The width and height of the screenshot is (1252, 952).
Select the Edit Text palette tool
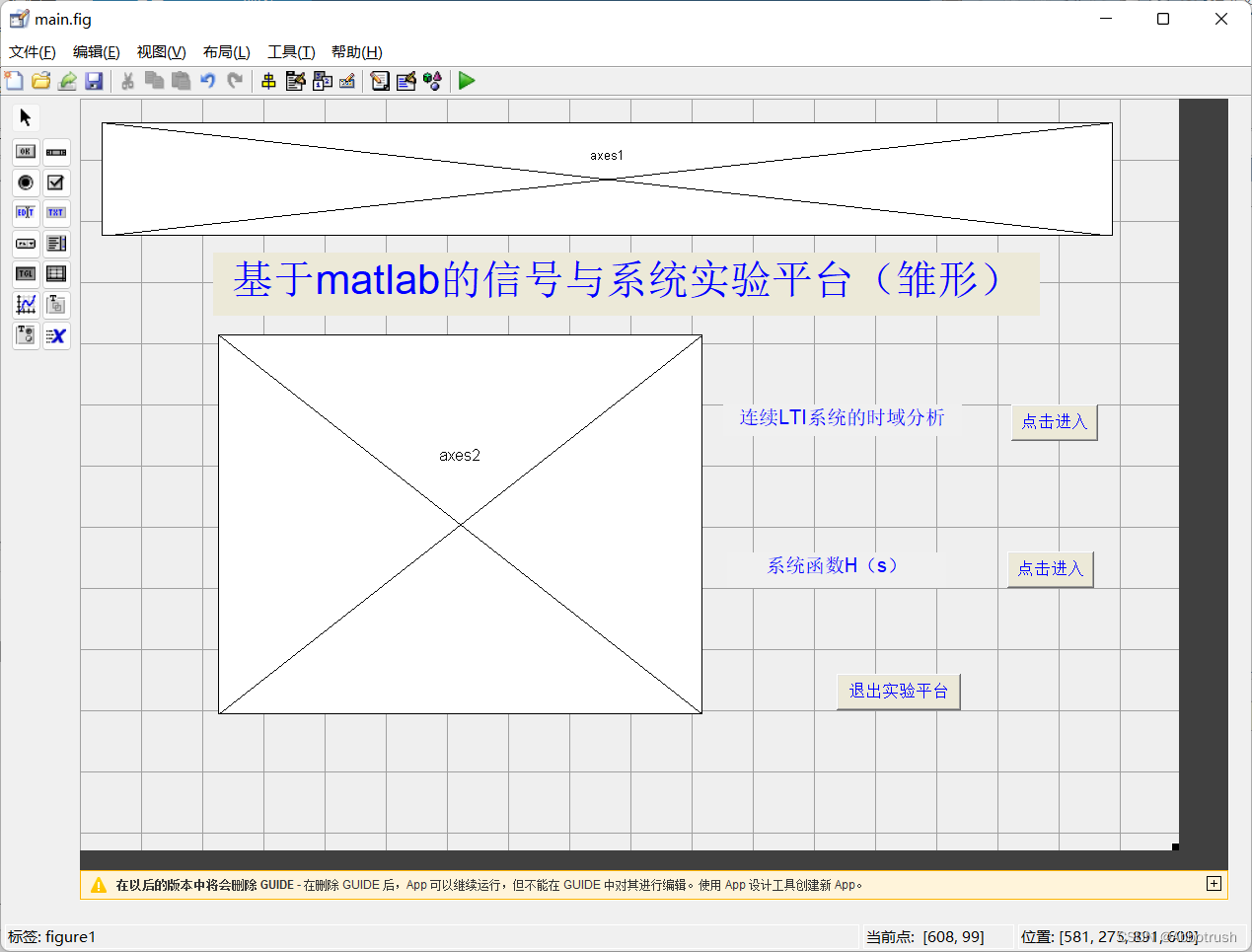pyautogui.click(x=26, y=213)
